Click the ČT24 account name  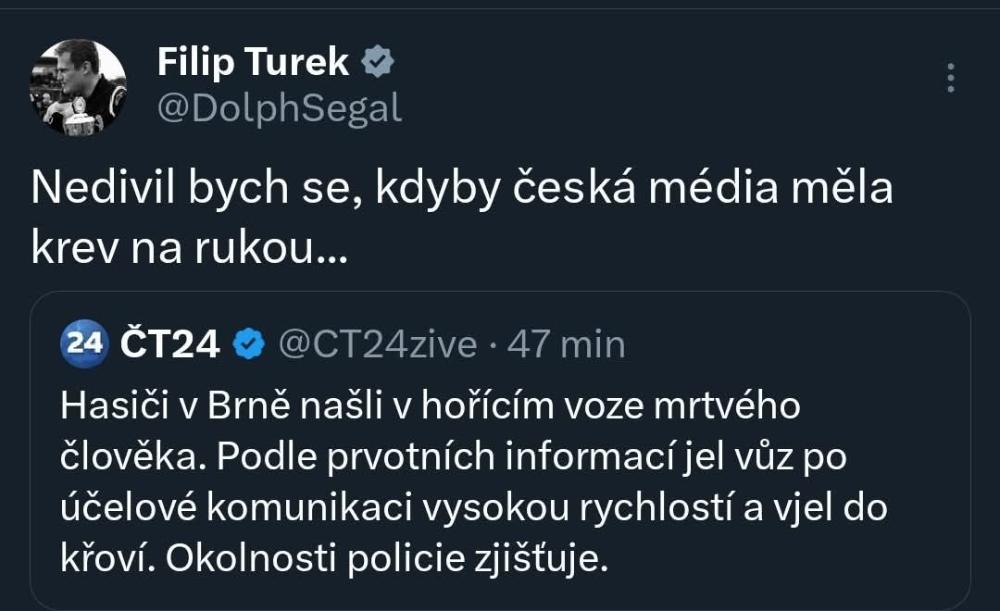click(x=170, y=345)
